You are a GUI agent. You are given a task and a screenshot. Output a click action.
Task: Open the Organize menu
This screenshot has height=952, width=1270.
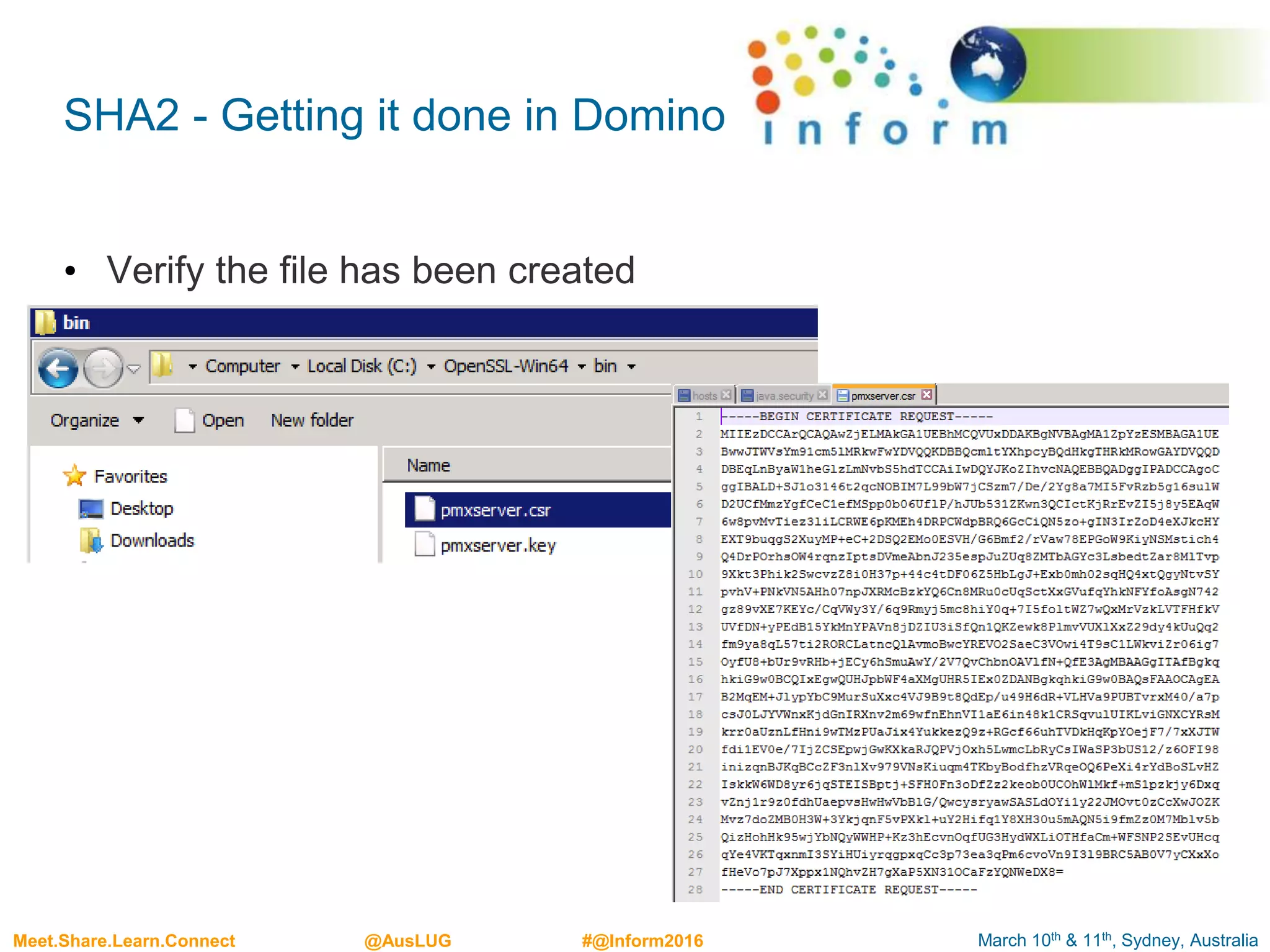(97, 421)
